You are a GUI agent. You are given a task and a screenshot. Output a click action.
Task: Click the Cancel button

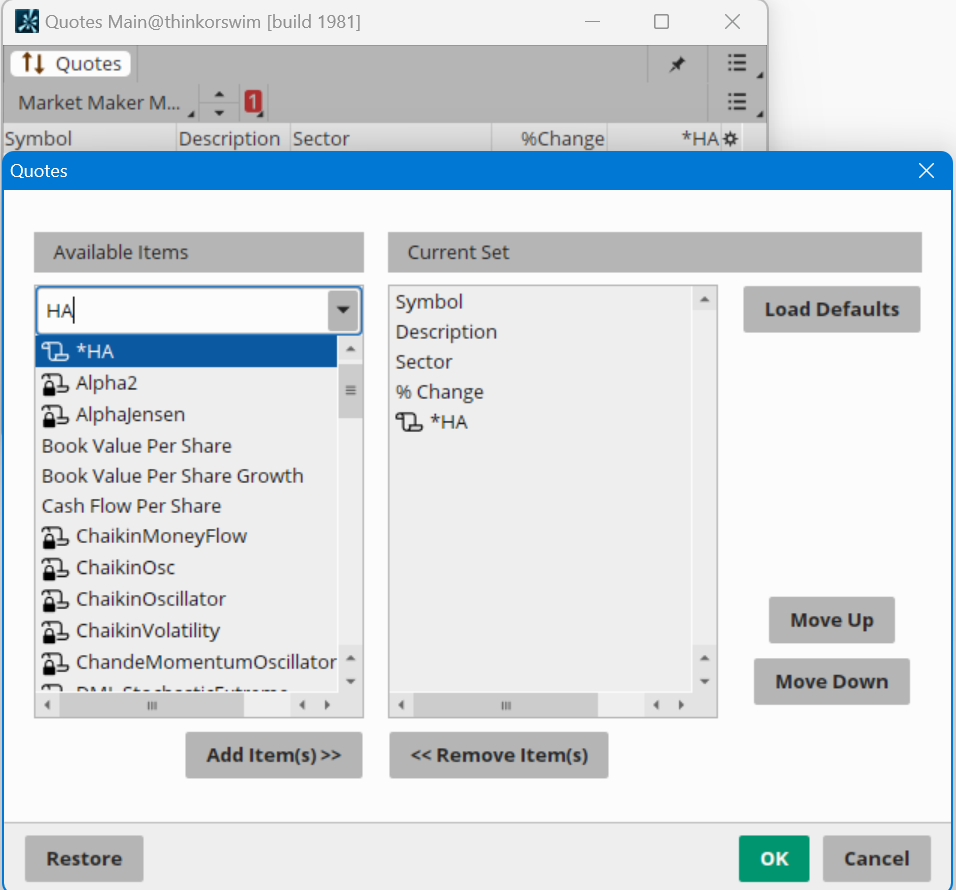(876, 858)
